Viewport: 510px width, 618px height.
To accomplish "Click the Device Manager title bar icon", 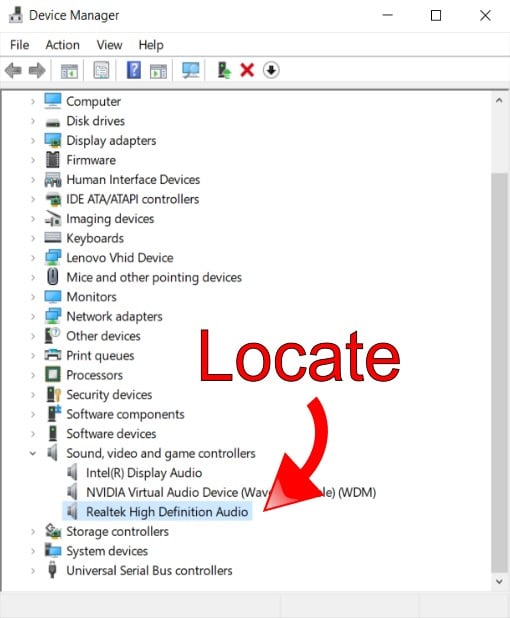I will (x=16, y=15).
